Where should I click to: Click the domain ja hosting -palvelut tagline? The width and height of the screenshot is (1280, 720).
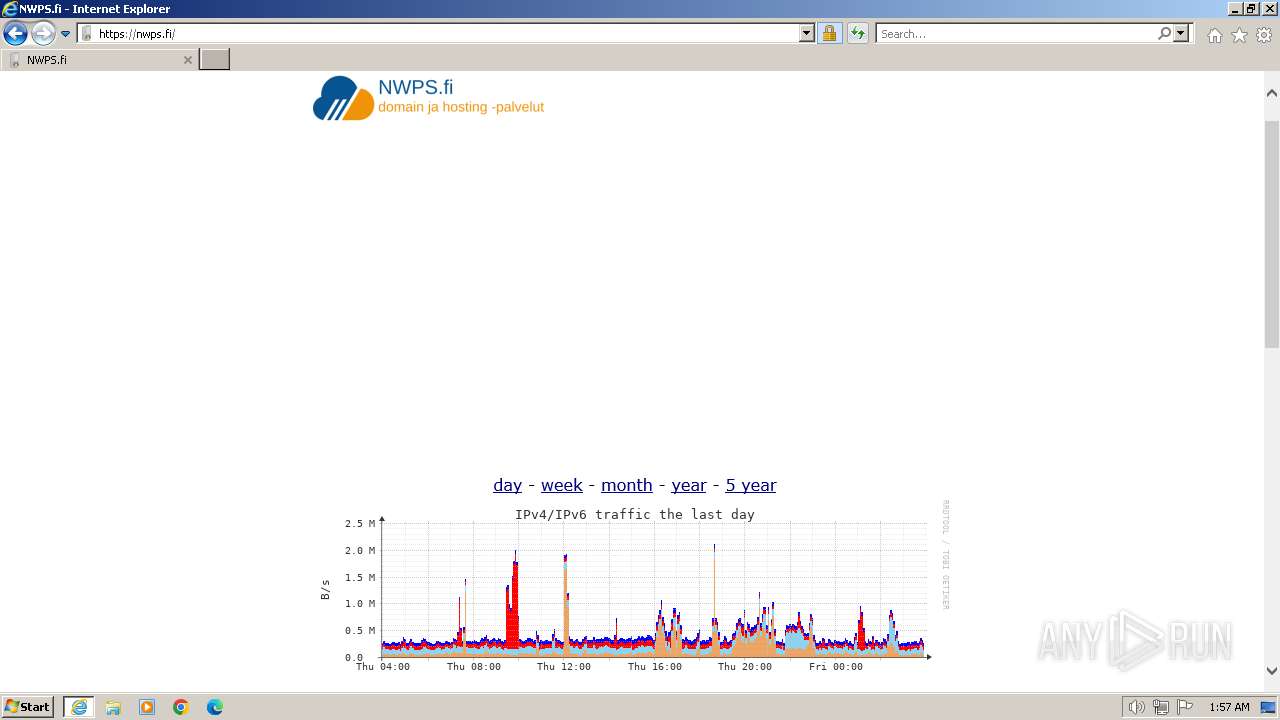tap(461, 107)
